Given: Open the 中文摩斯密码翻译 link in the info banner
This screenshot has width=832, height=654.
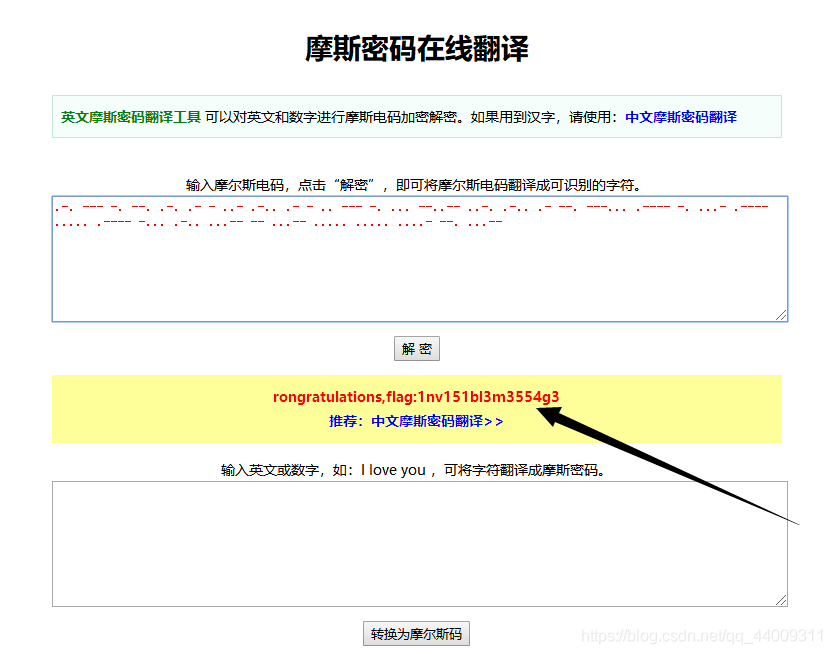Looking at the screenshot, I should tap(681, 117).
